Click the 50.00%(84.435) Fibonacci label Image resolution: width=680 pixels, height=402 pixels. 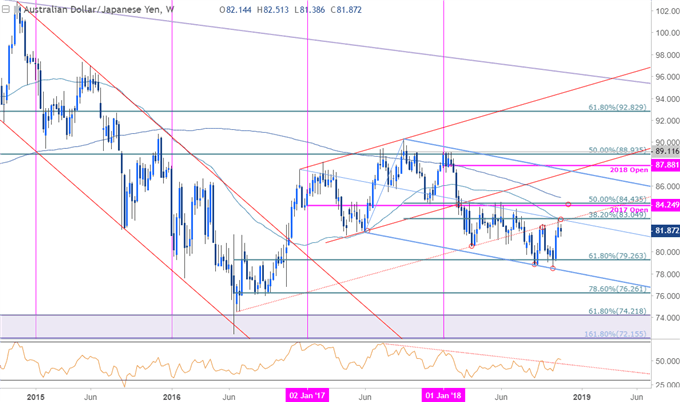pyautogui.click(x=617, y=199)
